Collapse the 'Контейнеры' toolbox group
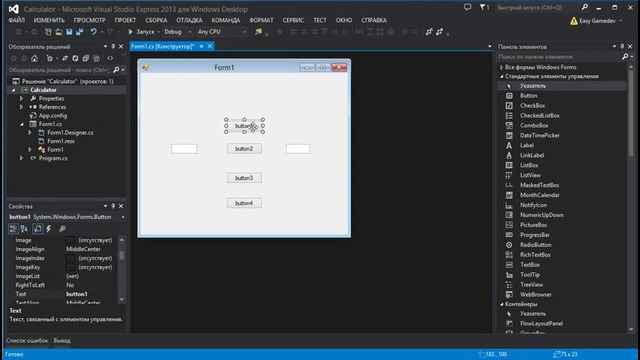This screenshot has height=360, width=640. (502, 304)
